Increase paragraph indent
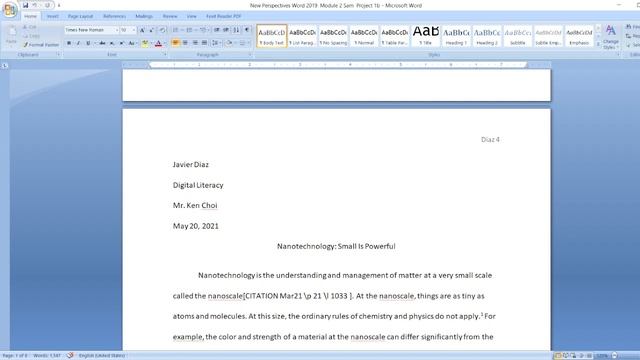 pyautogui.click(x=226, y=30)
